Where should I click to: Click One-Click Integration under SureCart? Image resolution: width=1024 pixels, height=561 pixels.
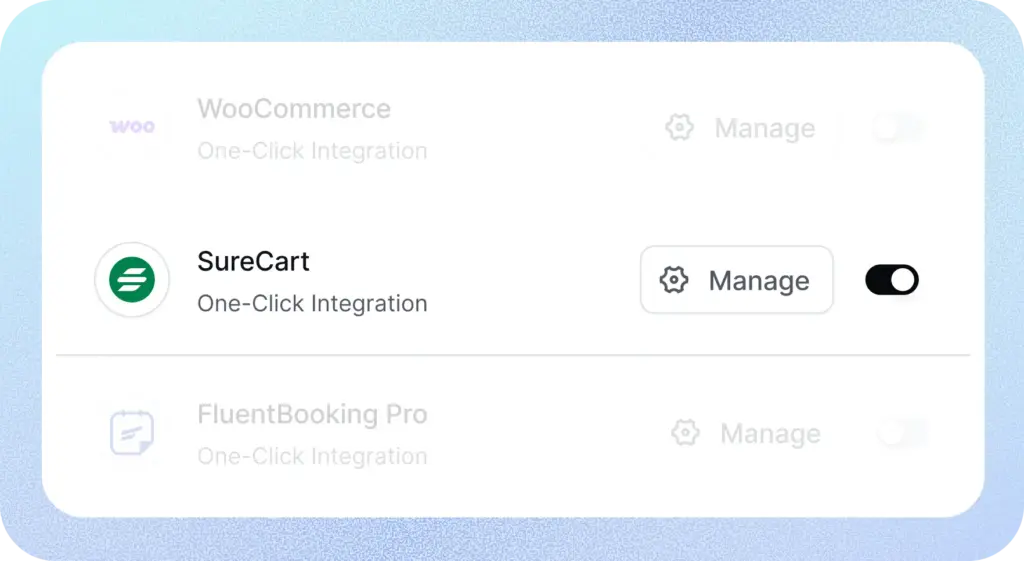click(x=312, y=303)
